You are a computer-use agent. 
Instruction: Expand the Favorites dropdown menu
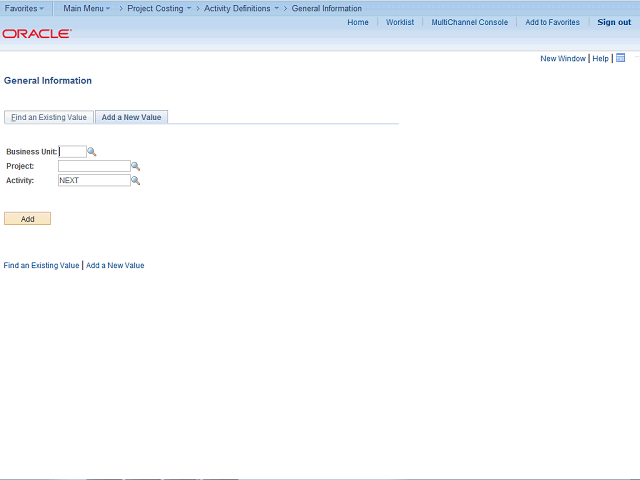[x=24, y=8]
